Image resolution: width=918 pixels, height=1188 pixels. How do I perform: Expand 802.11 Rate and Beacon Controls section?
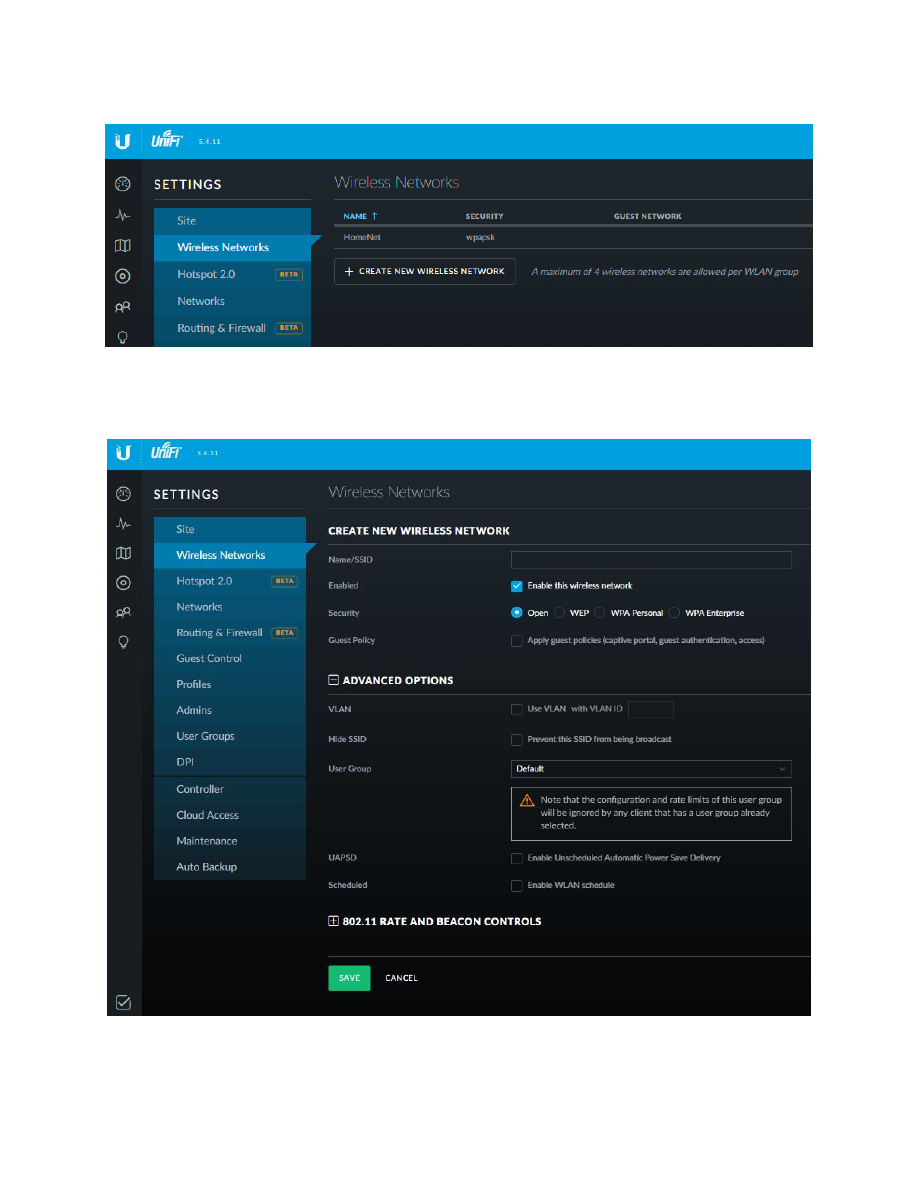334,921
